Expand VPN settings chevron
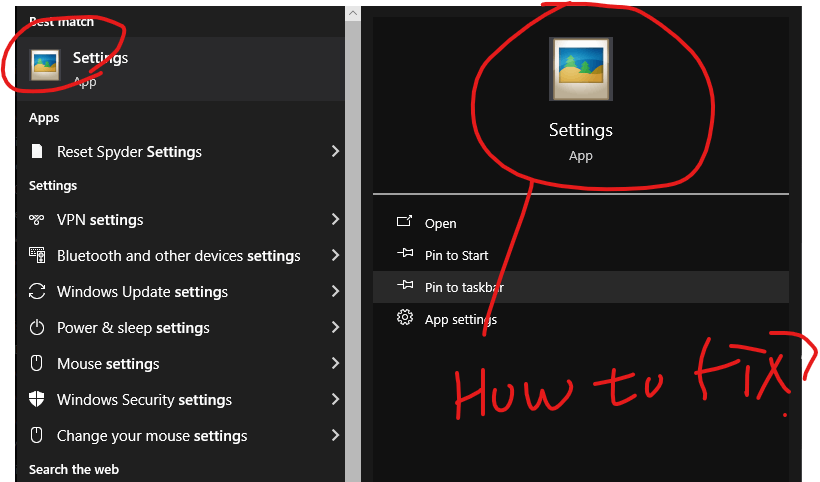The height and width of the screenshot is (482, 820). pyautogui.click(x=335, y=220)
